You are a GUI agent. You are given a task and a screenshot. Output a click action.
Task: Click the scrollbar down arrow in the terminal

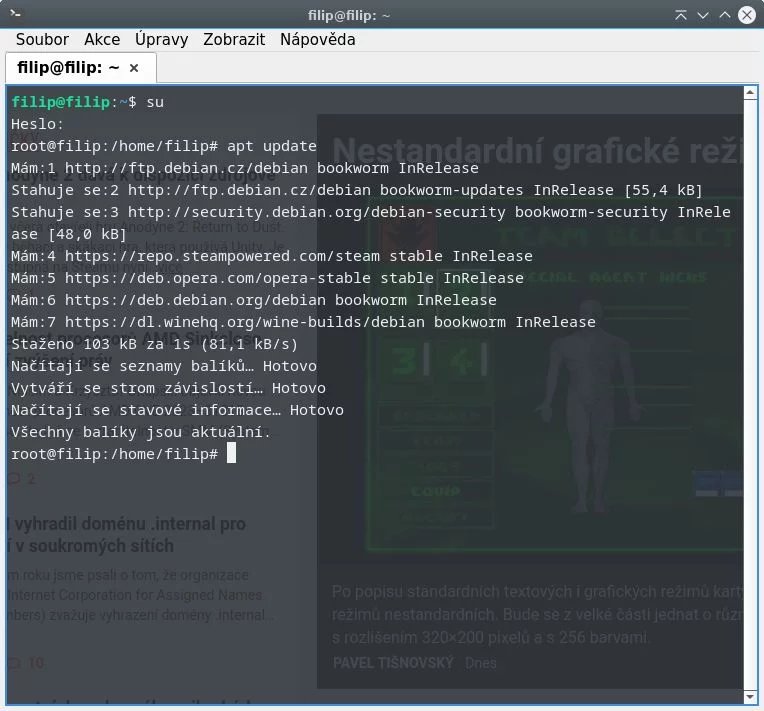(x=750, y=697)
